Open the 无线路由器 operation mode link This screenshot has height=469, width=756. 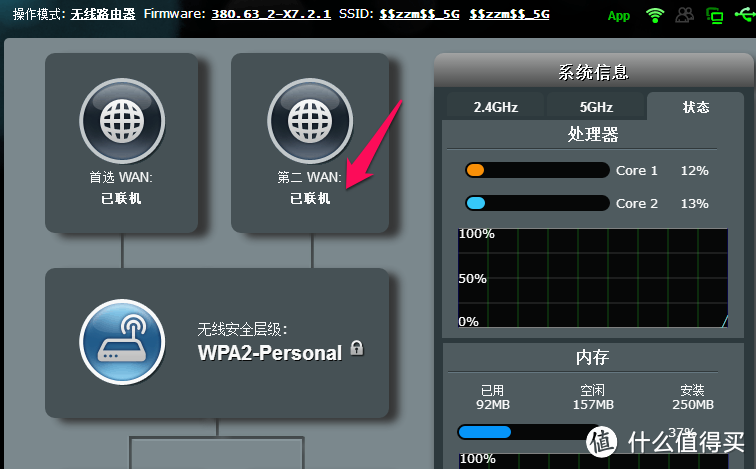(104, 14)
